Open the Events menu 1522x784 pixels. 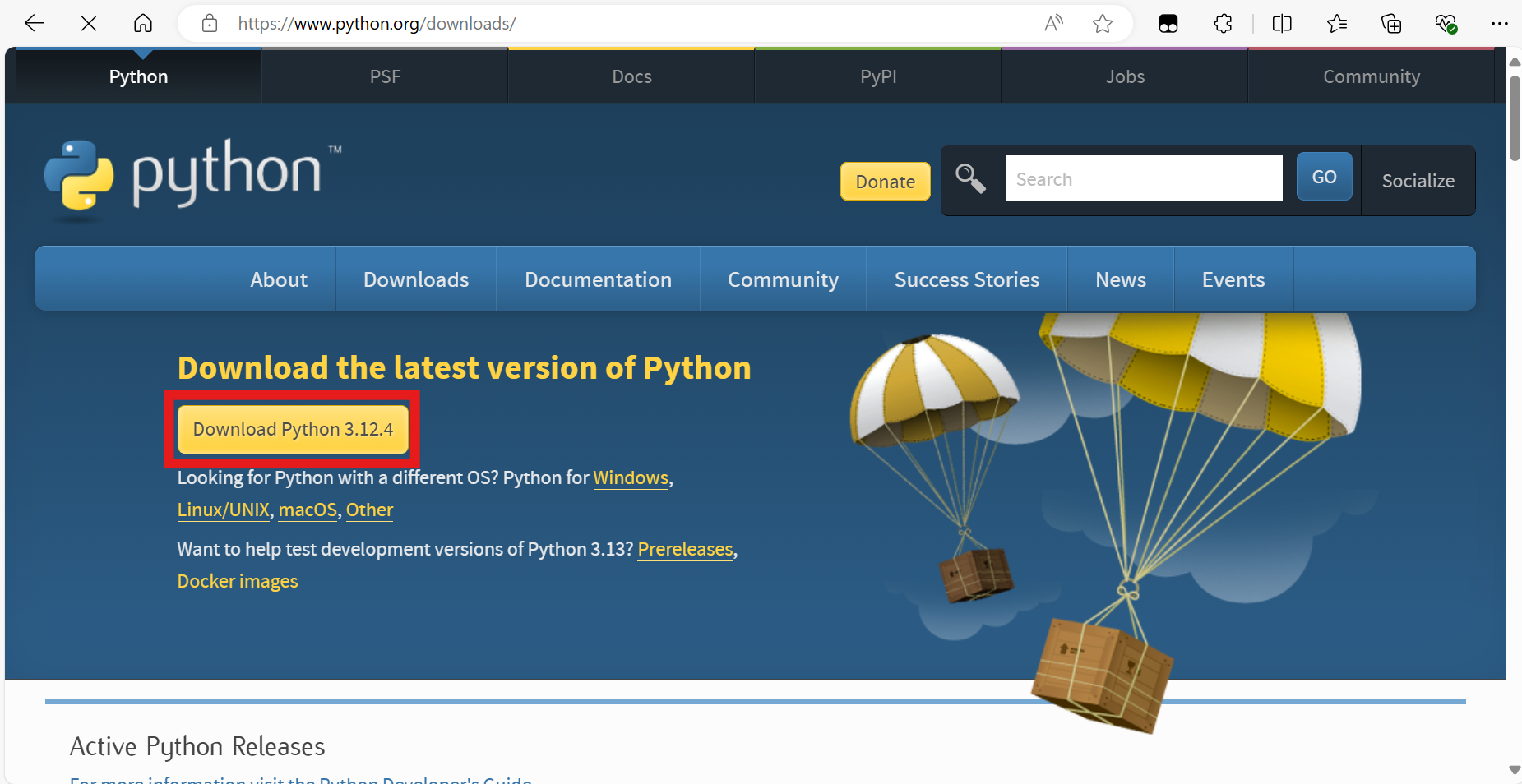click(x=1233, y=279)
